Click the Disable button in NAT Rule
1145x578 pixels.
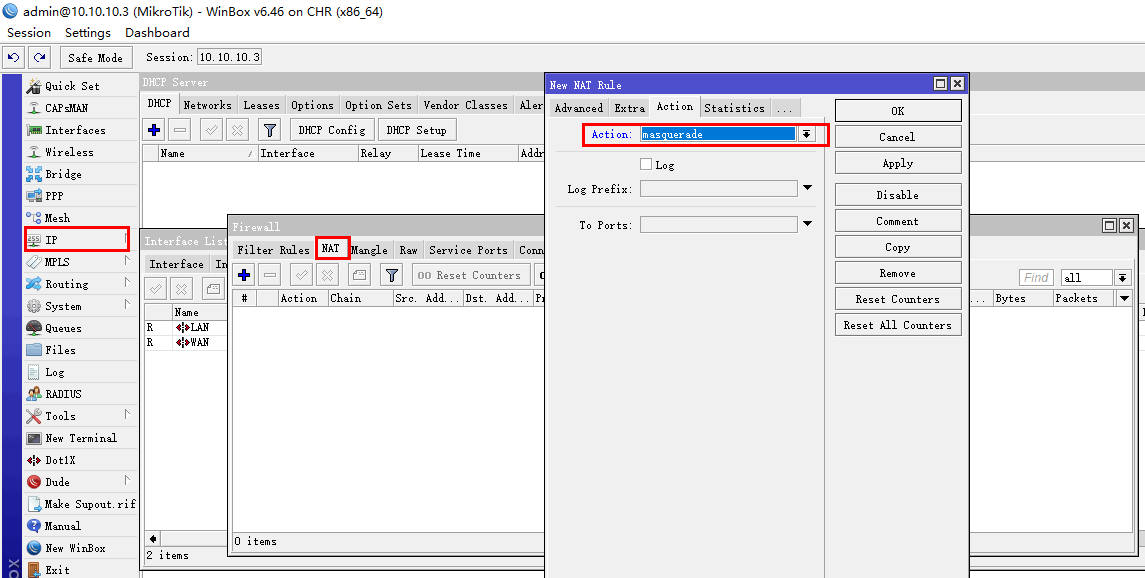(x=898, y=195)
